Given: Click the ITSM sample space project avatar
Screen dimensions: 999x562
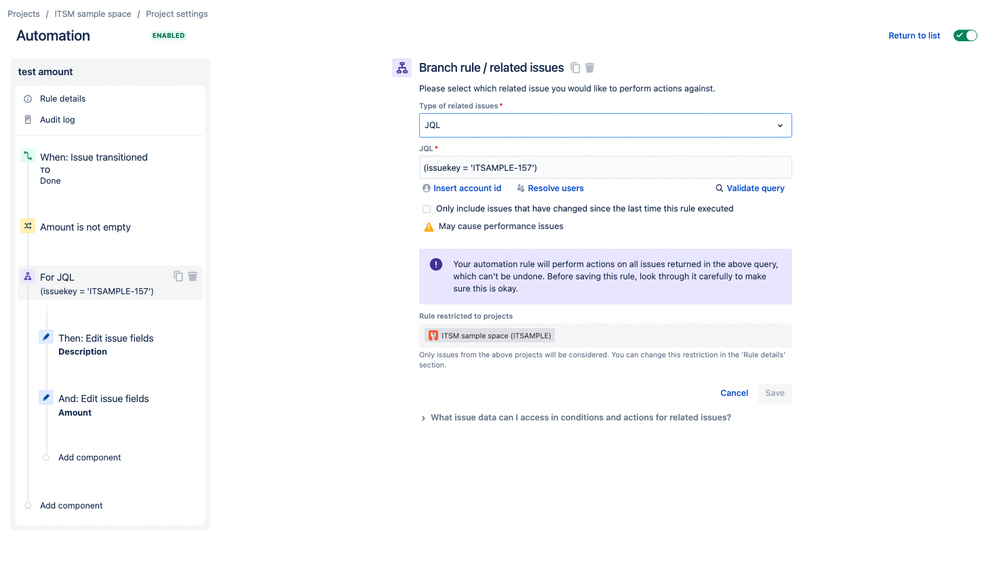Looking at the screenshot, I should point(433,336).
